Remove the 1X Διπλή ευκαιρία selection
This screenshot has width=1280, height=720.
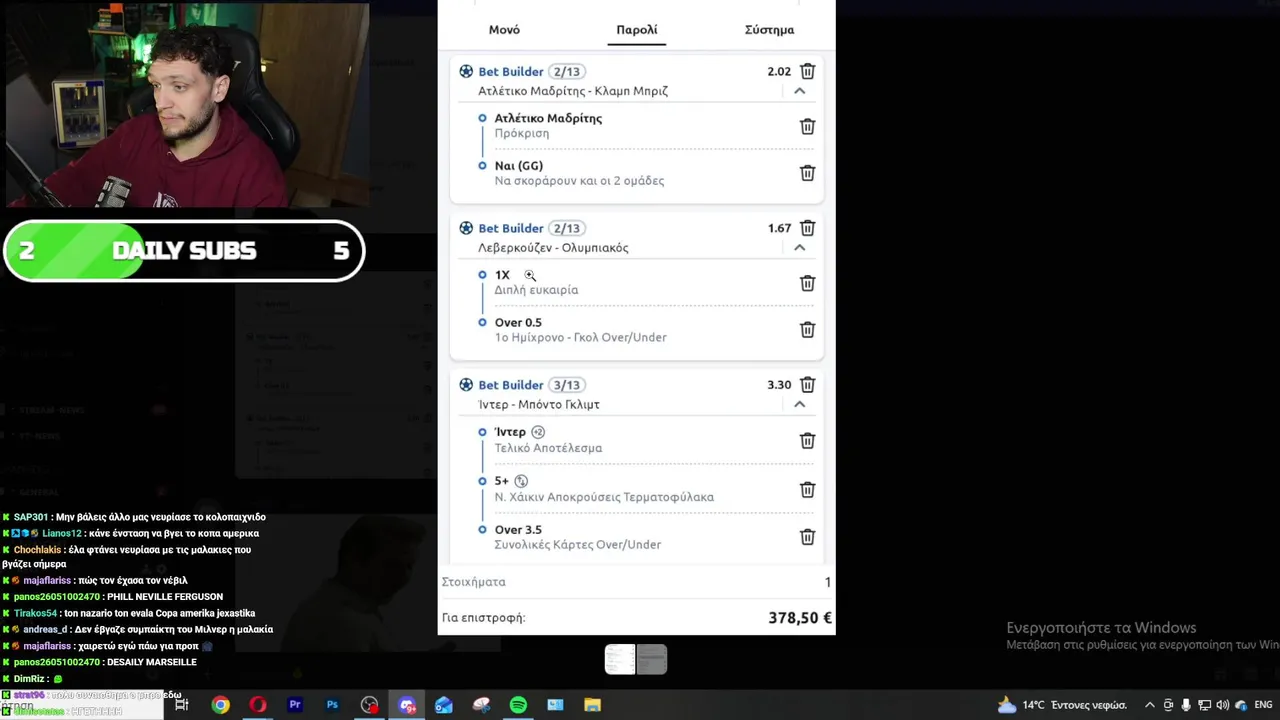tap(807, 283)
